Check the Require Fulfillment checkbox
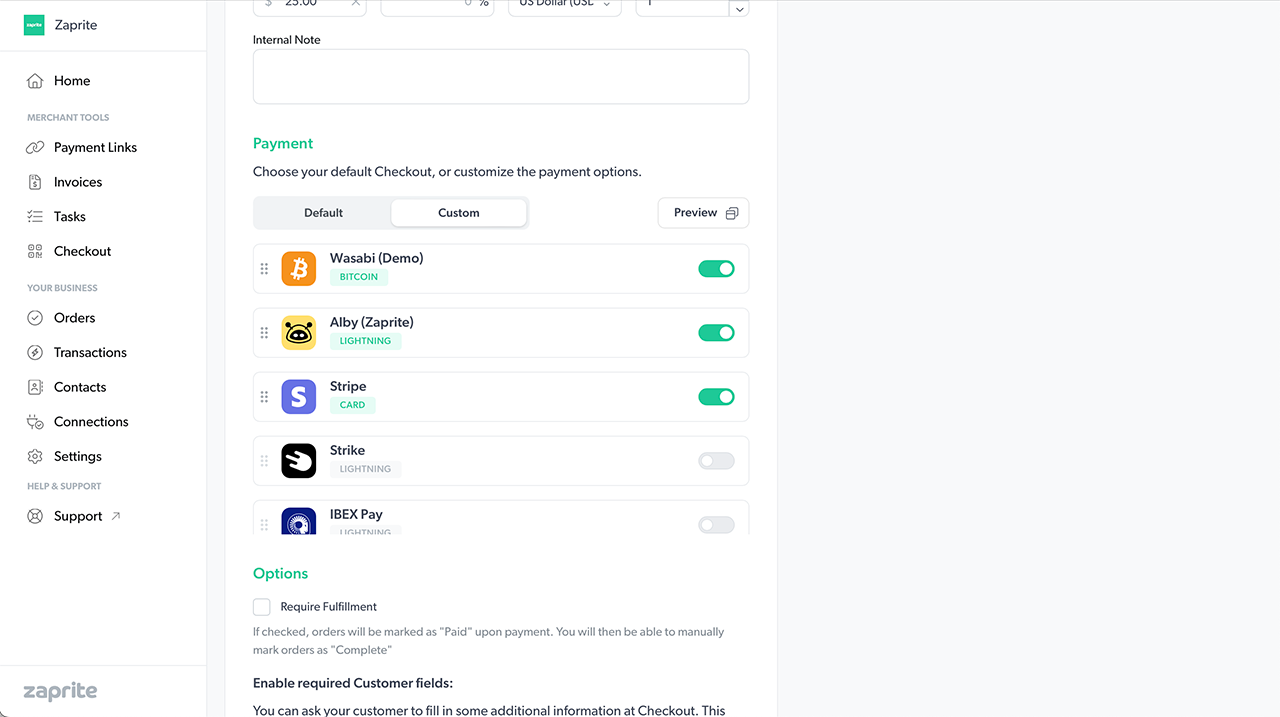 pos(262,607)
